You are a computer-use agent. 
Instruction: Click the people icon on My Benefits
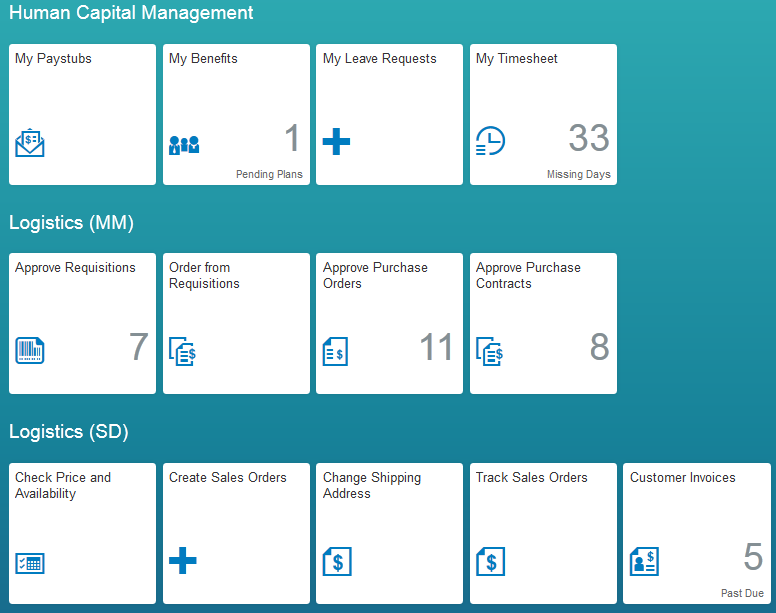tap(184, 144)
